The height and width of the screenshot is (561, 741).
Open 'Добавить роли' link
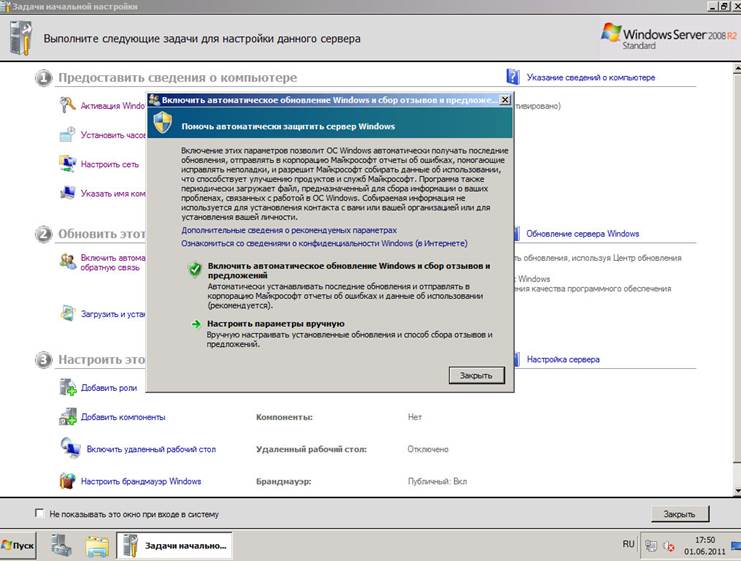pyautogui.click(x=109, y=388)
